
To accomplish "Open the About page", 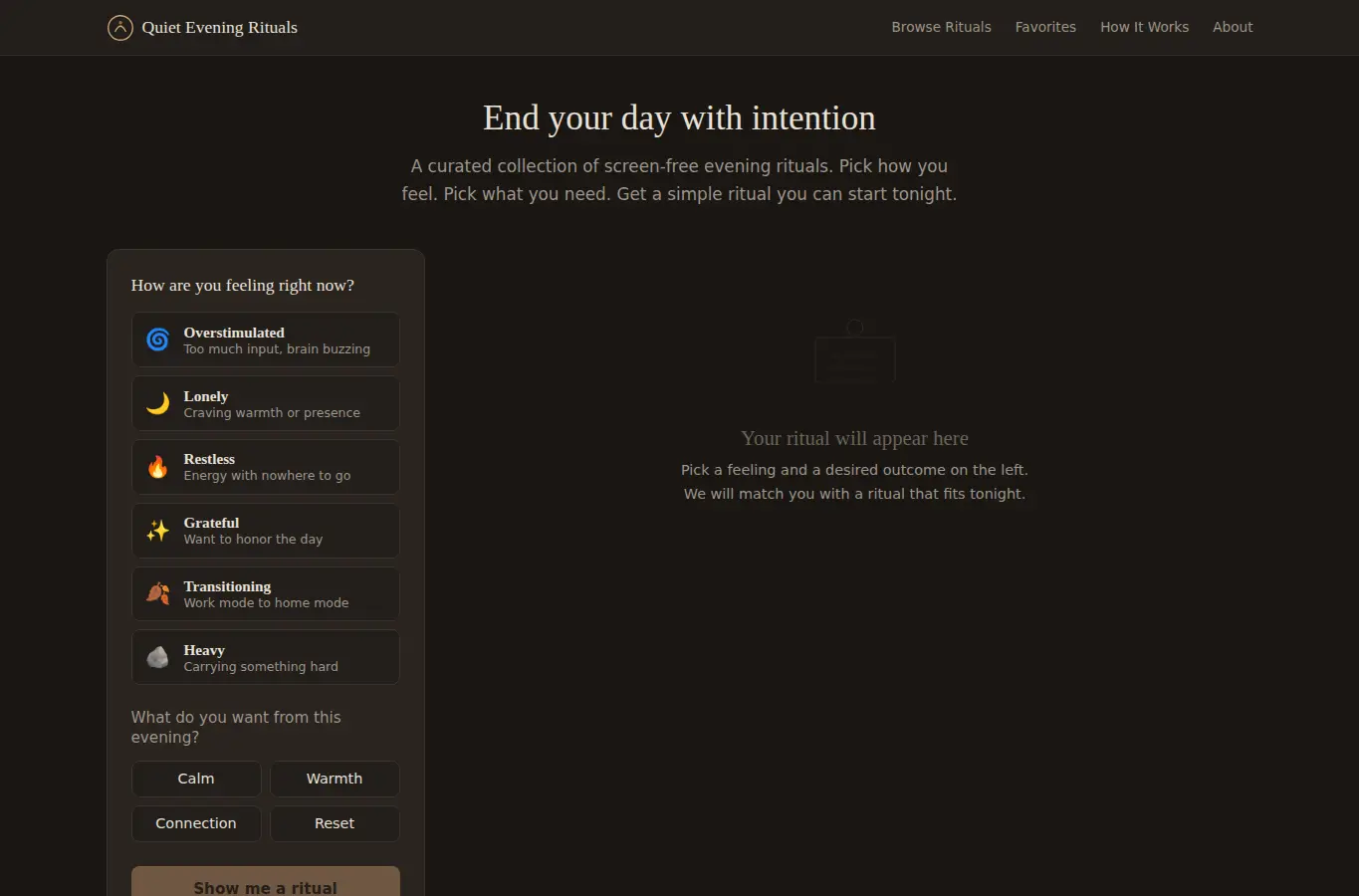I will (x=1233, y=27).
